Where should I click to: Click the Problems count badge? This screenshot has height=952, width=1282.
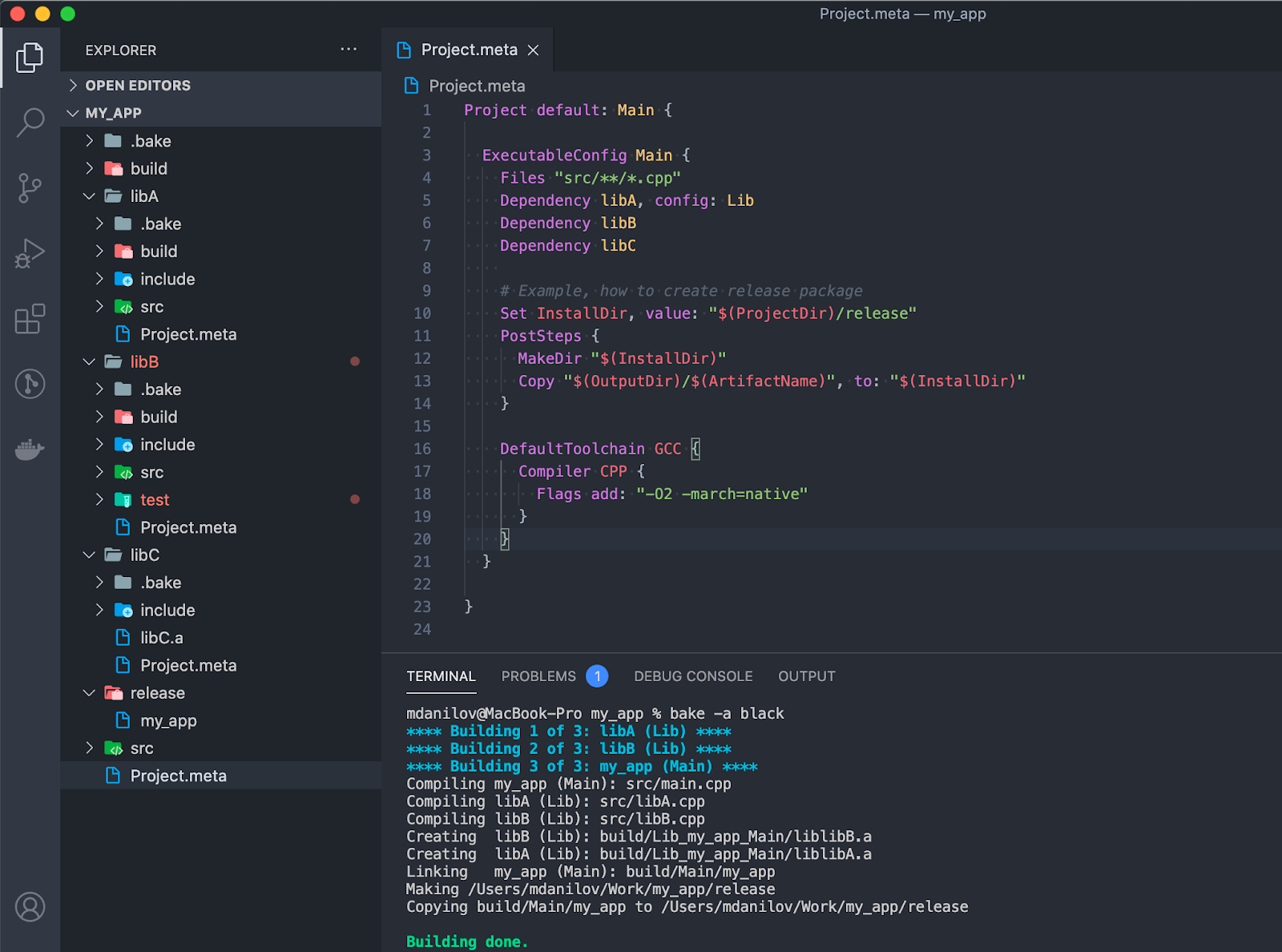(x=597, y=676)
